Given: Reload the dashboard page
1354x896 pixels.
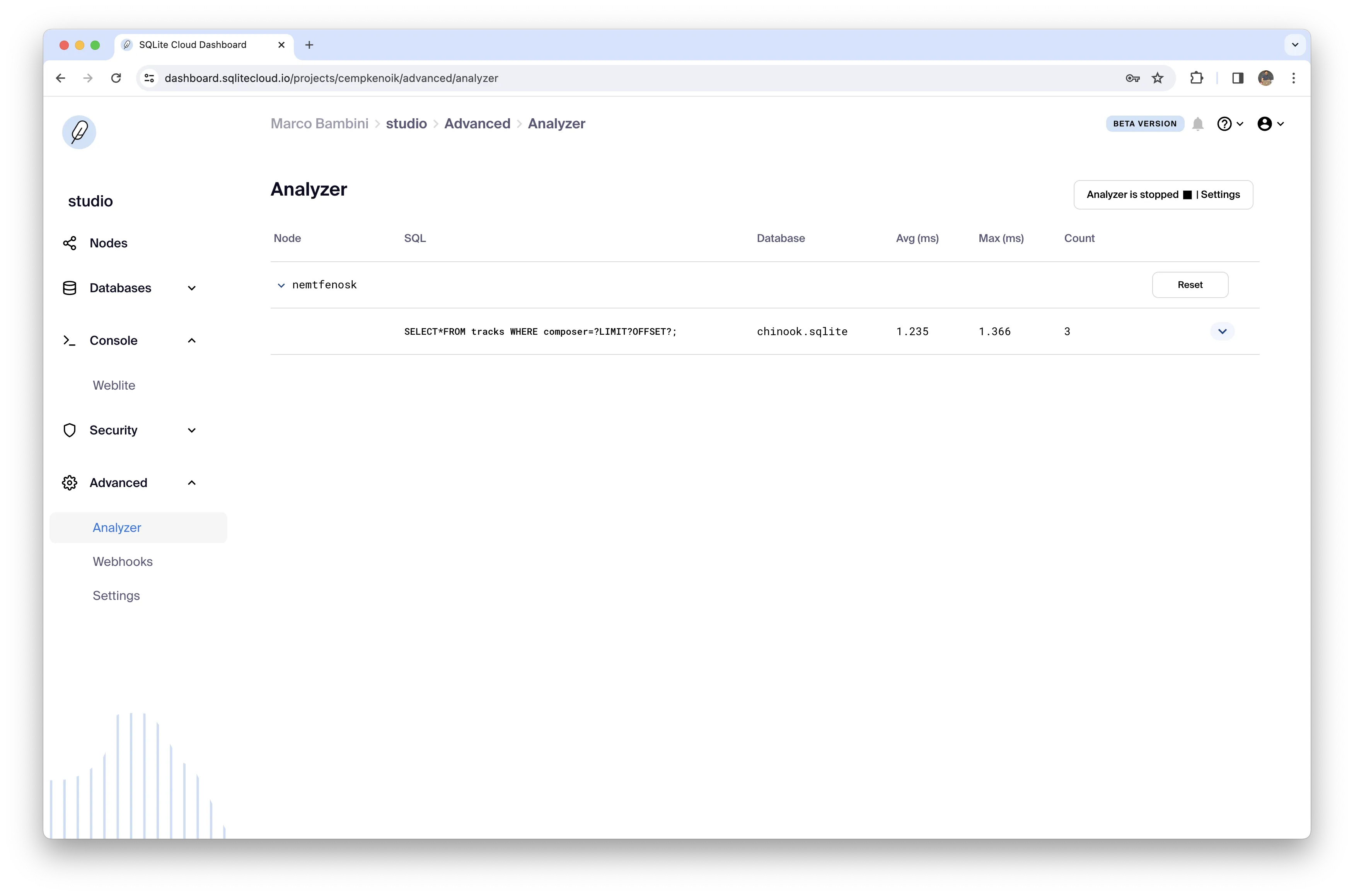Looking at the screenshot, I should coord(116,78).
